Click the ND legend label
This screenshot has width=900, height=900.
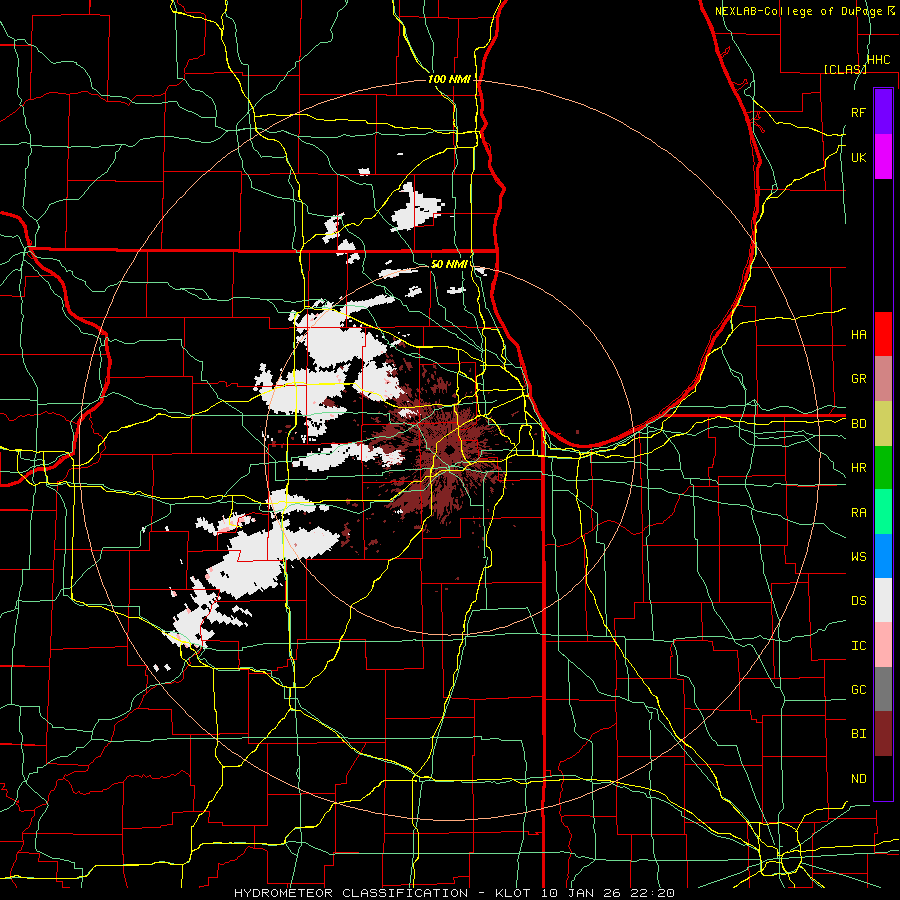click(x=859, y=779)
